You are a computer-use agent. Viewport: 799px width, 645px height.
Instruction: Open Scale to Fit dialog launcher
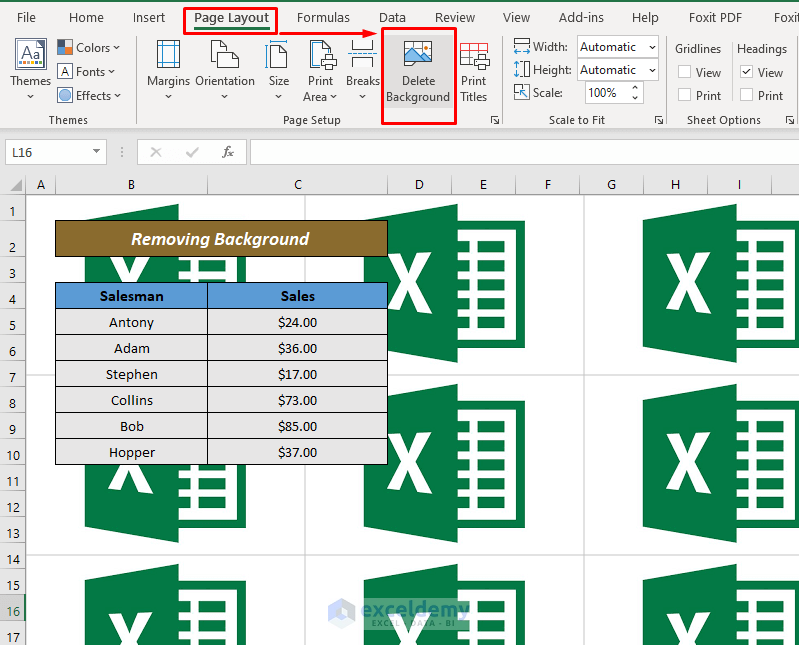659,120
